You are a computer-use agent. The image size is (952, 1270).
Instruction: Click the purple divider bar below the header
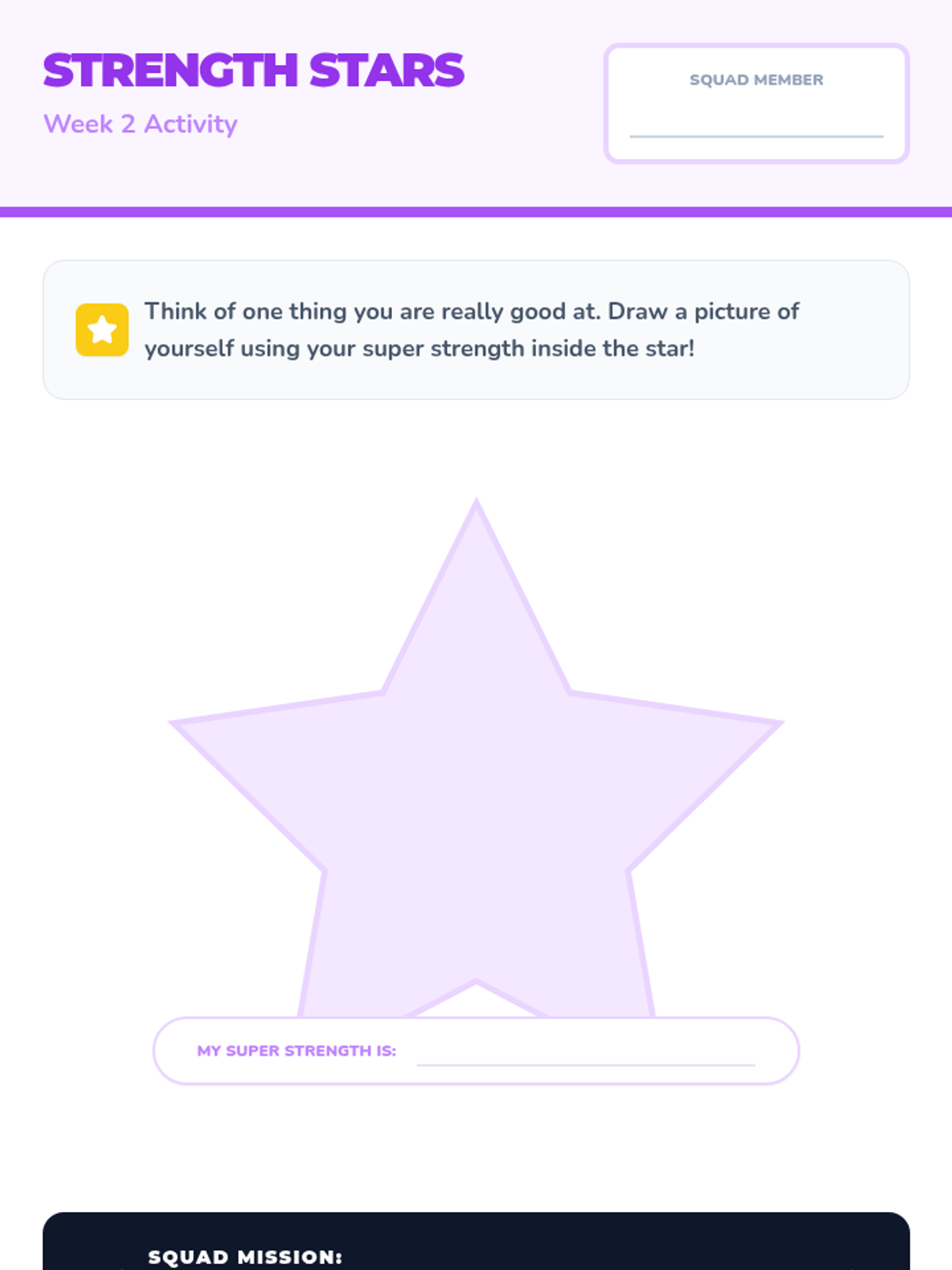(476, 212)
